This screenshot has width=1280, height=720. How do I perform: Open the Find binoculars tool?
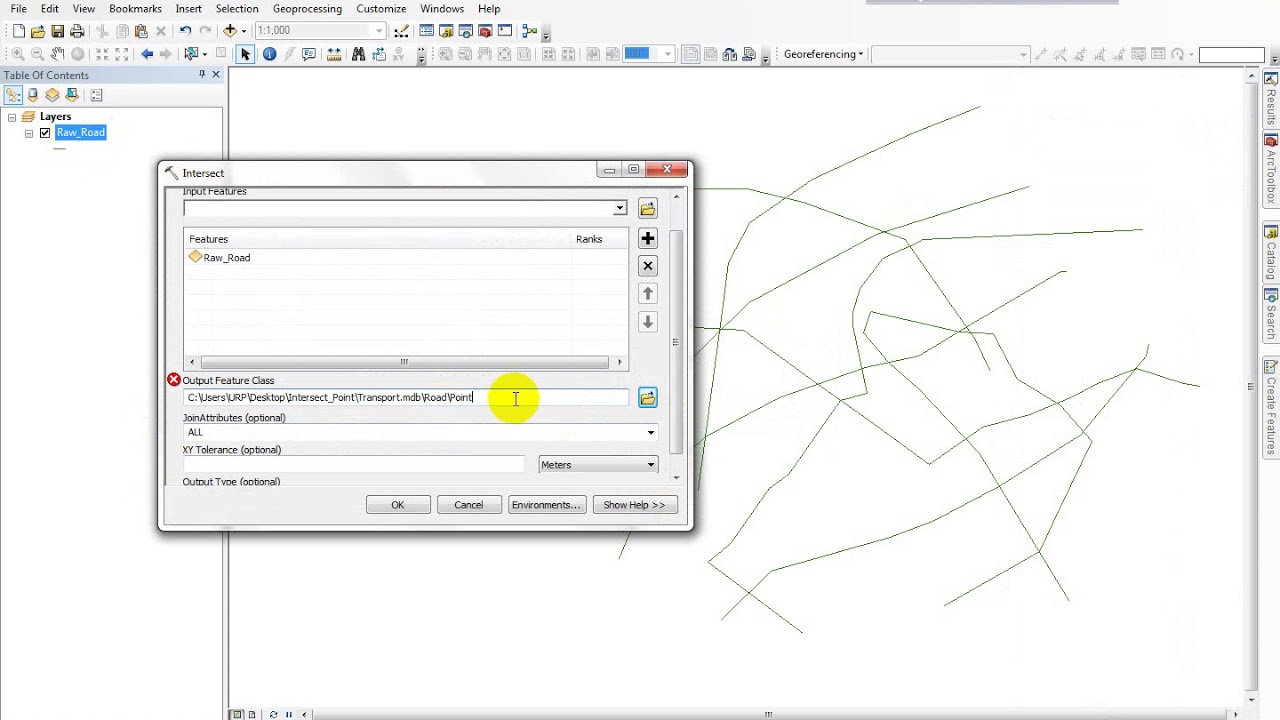click(358, 54)
